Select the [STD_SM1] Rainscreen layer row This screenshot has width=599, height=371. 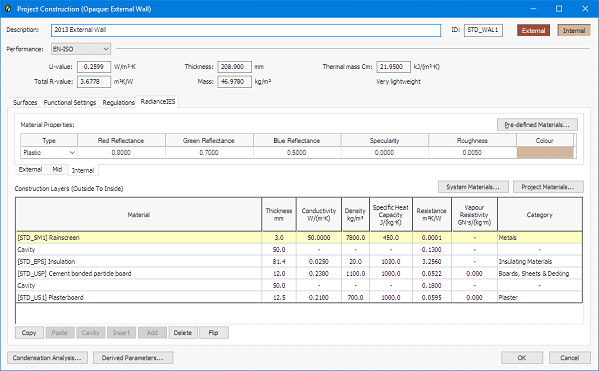click(299, 238)
